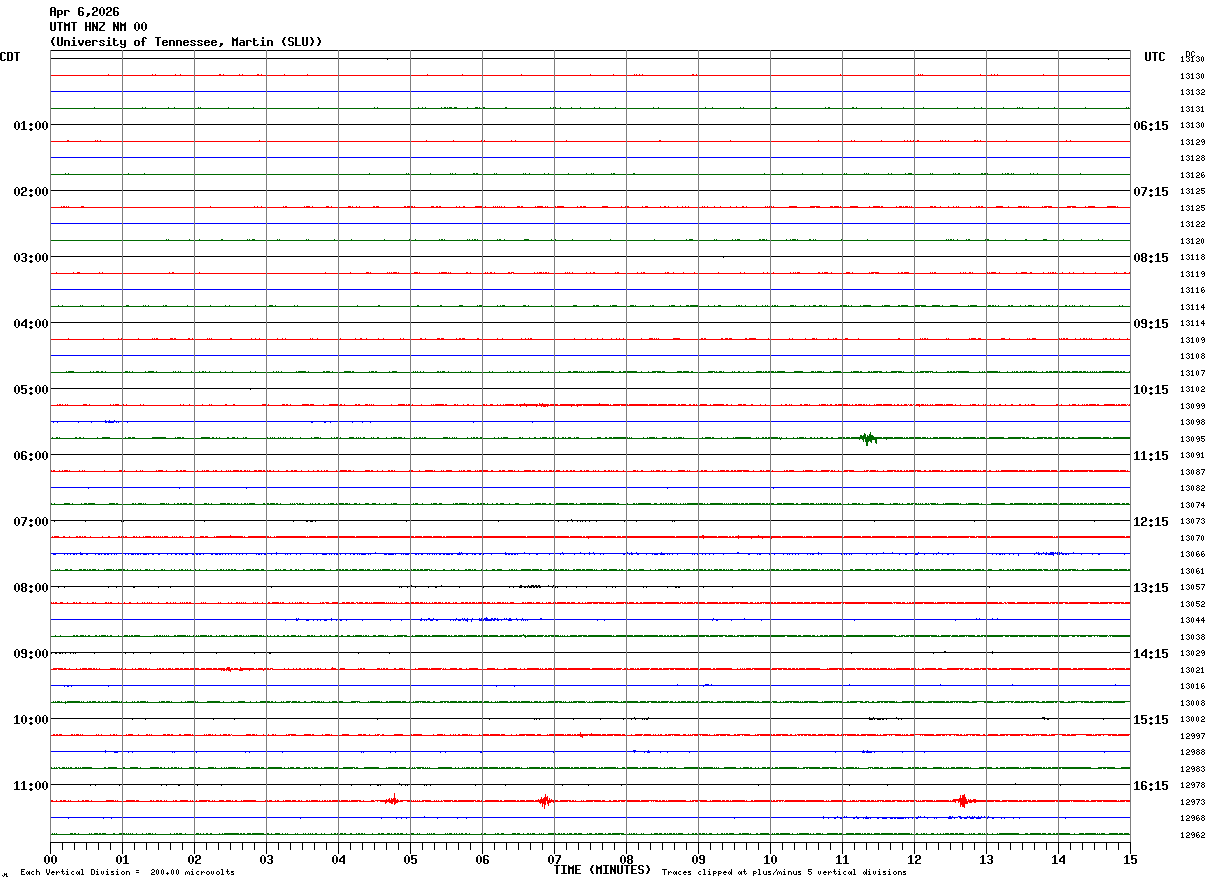Select the 12962 DC offset value
This screenshot has height=886, width=1210.
click(x=1192, y=835)
